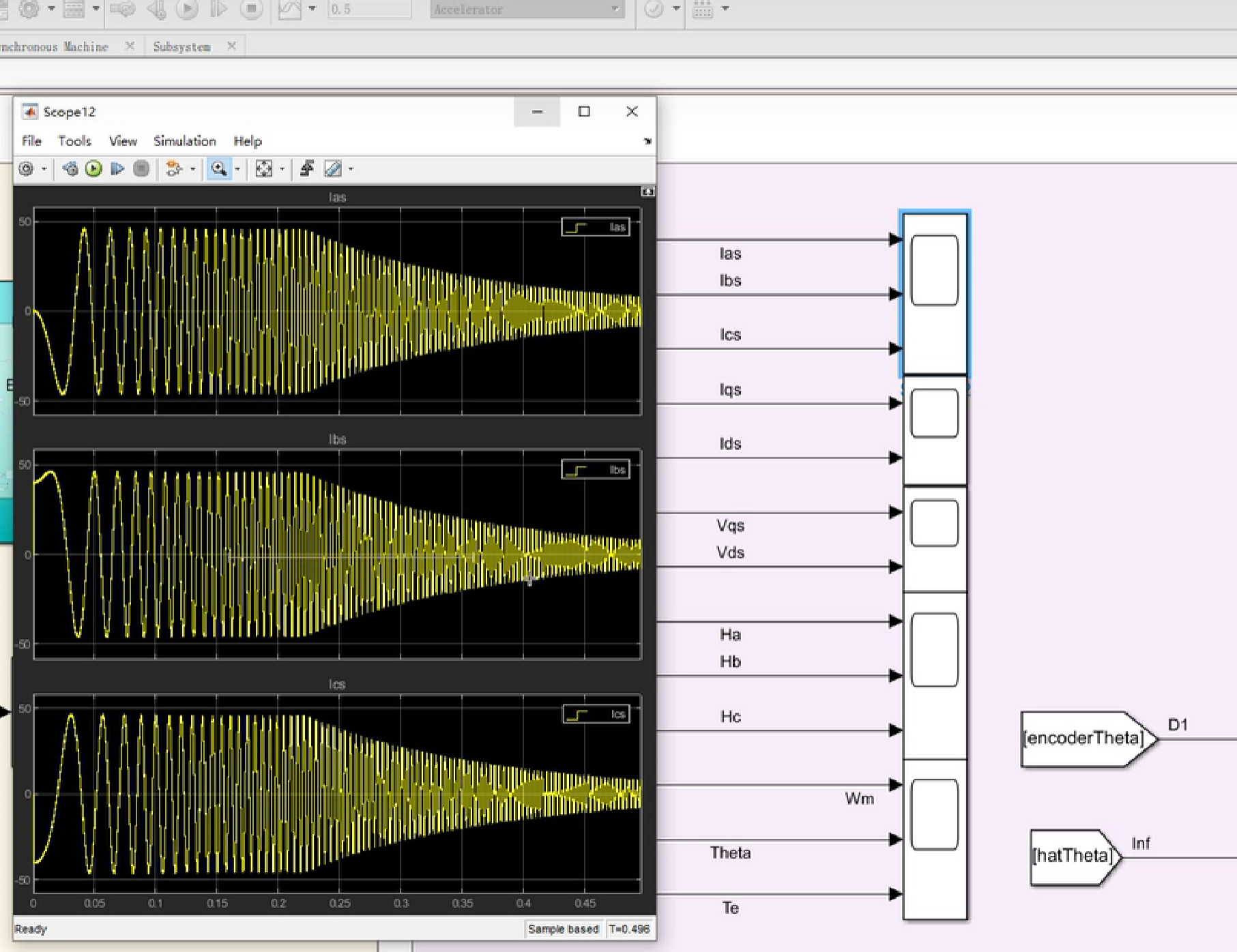Click the Ics legend box in bottom plot
Screen dimensions: 1237x952
(596, 714)
